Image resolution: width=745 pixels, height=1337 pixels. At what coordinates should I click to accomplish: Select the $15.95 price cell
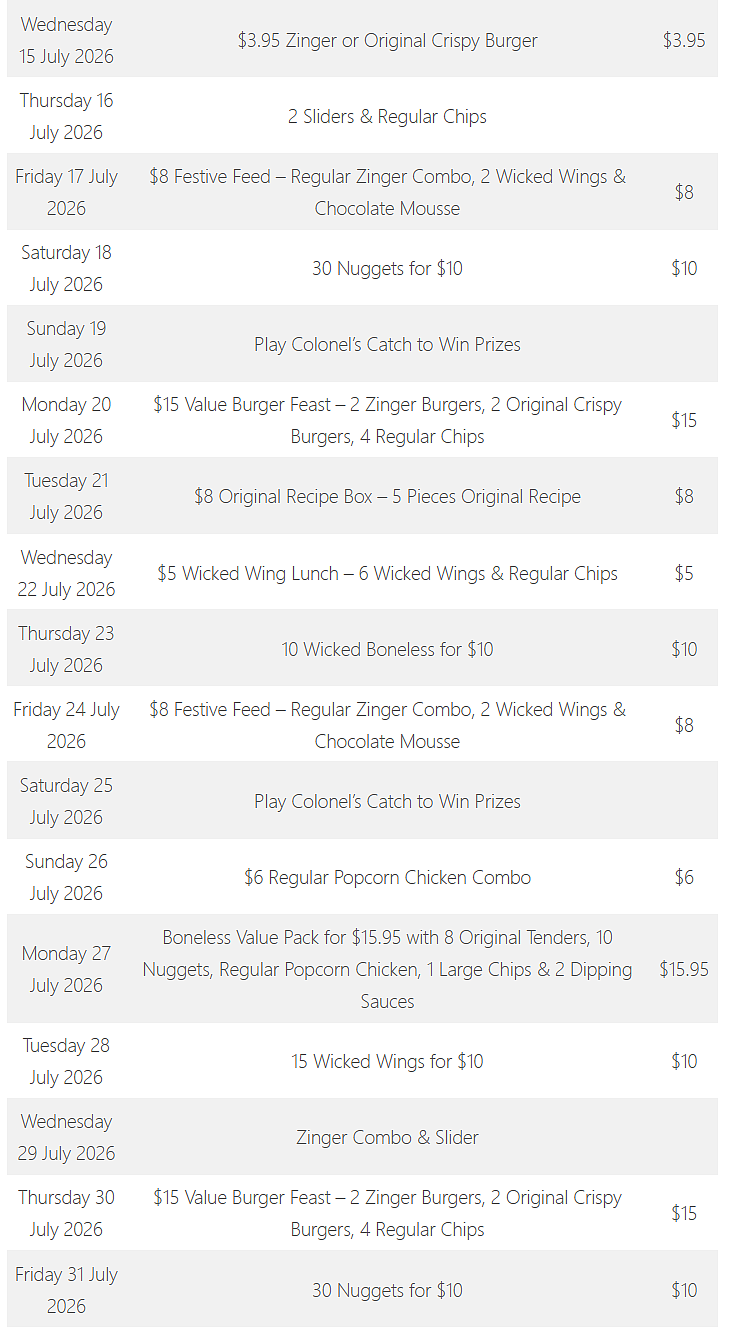point(684,969)
